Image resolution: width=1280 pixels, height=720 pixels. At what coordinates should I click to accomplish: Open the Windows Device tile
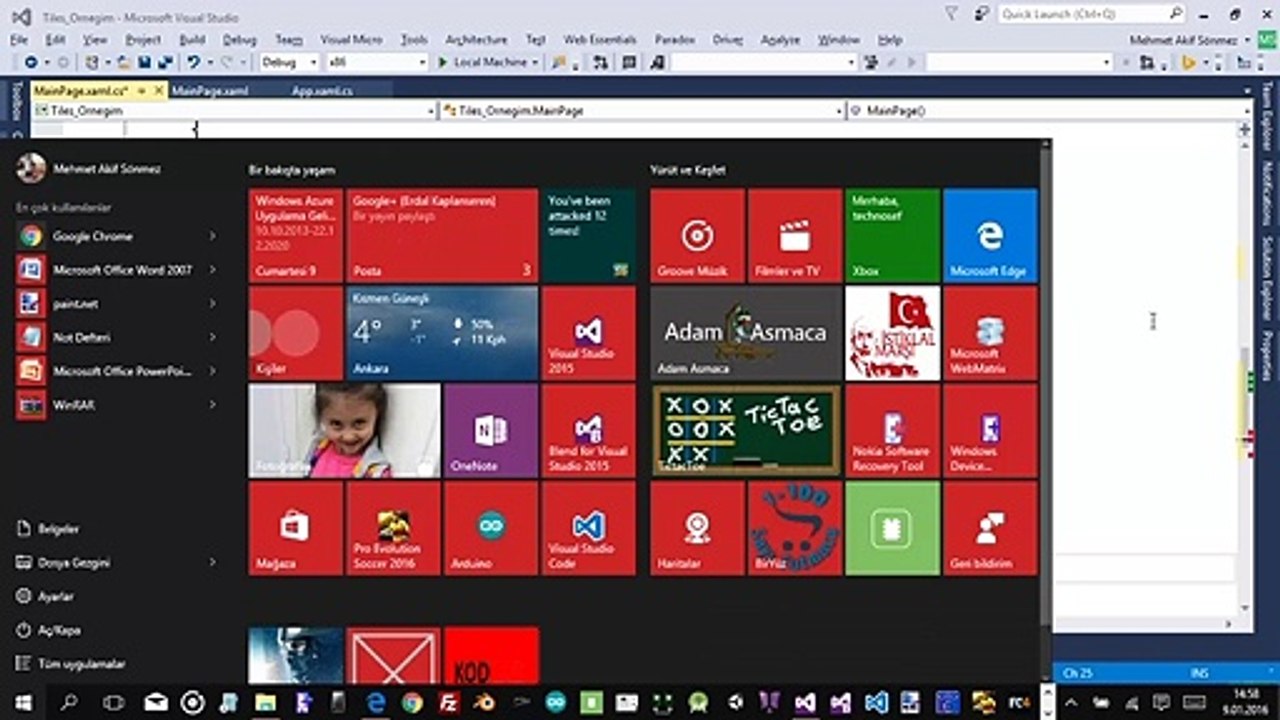990,431
